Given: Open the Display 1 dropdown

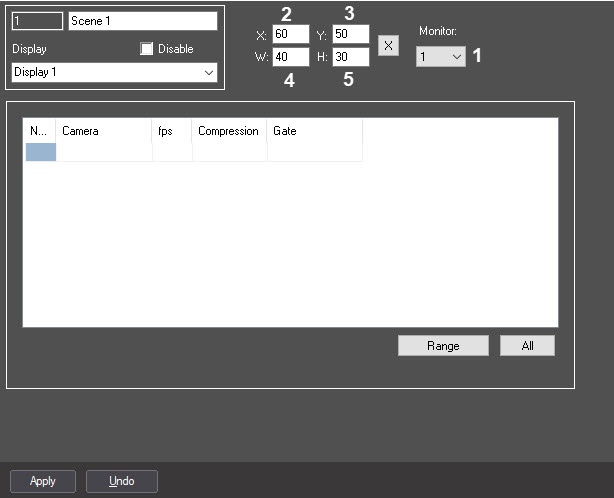Looking at the screenshot, I should (114, 72).
